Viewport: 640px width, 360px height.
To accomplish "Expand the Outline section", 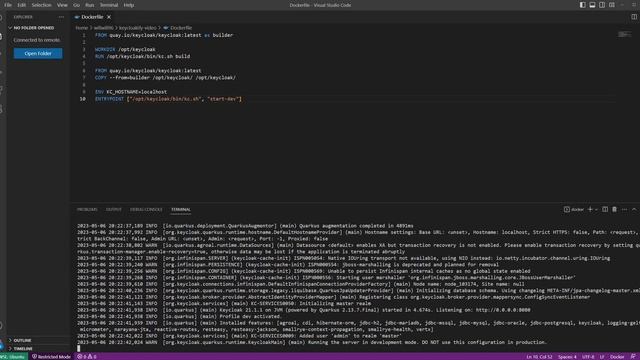I will pos(22,340).
